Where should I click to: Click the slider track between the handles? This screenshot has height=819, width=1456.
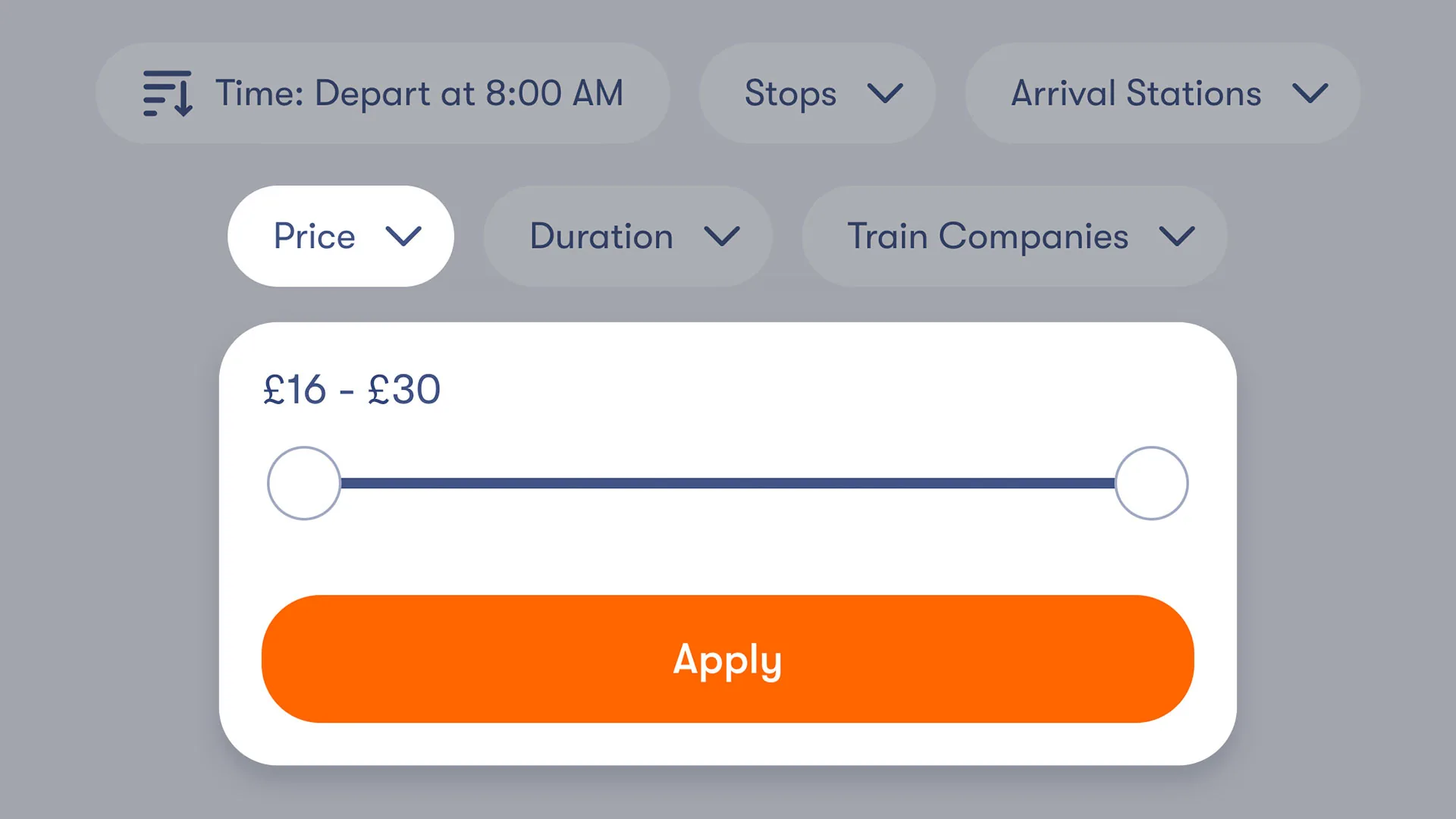(728, 482)
